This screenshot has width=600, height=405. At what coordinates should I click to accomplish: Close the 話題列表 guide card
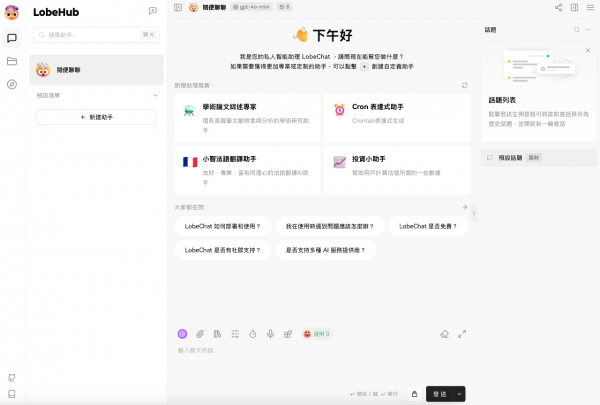point(588,50)
